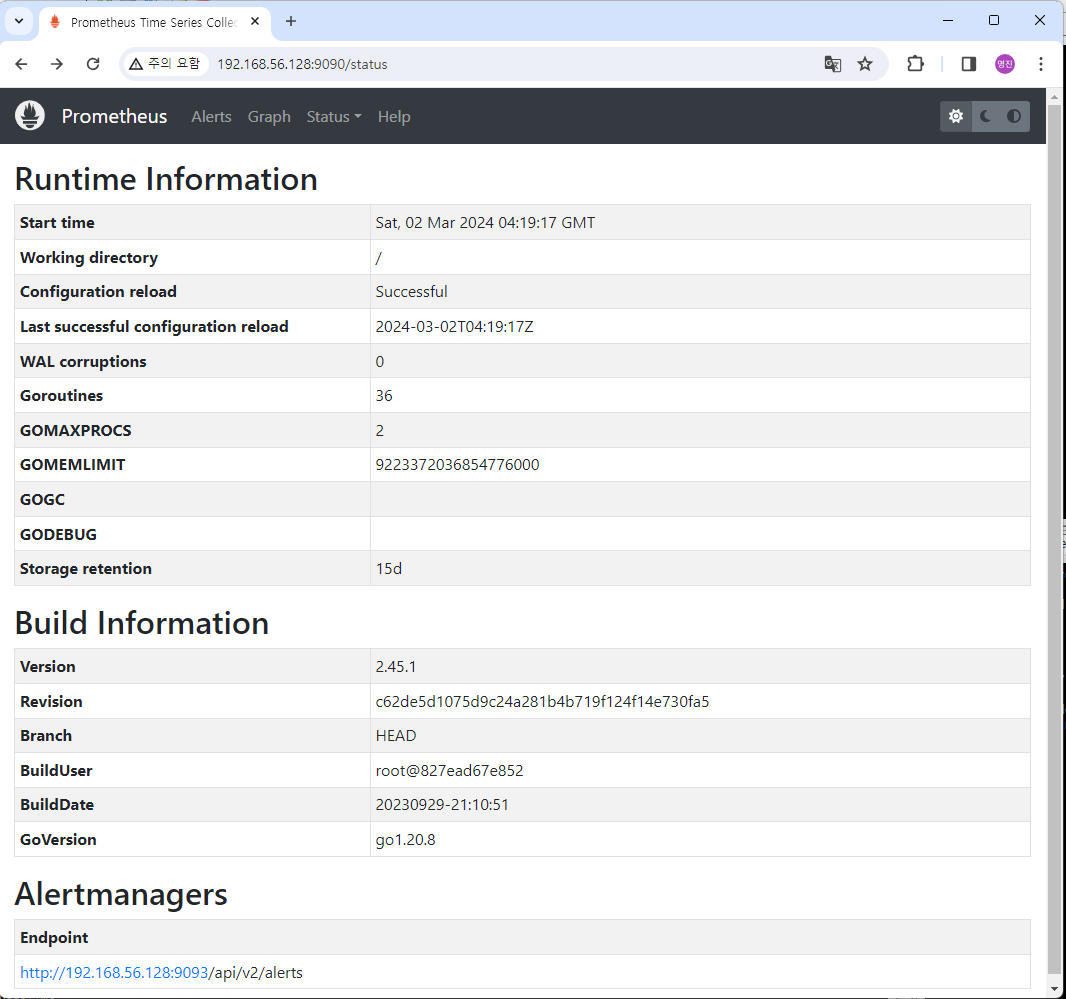The height and width of the screenshot is (999, 1066).
Task: Click the 'Successful' configuration reload value
Action: coord(411,292)
